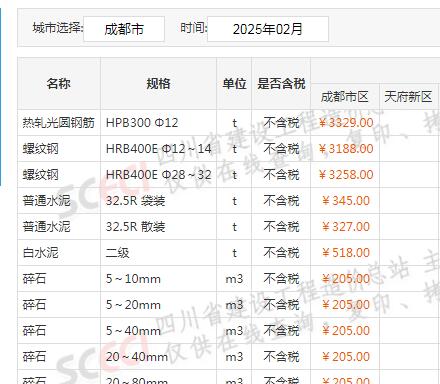Open the city selector showing 成都市
440x384 pixels.
[124, 29]
